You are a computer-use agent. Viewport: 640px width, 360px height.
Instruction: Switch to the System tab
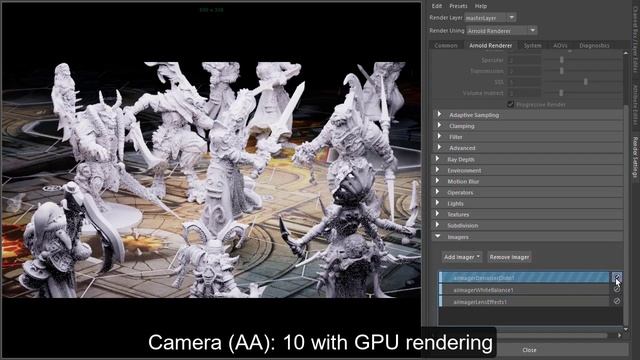[x=533, y=45]
